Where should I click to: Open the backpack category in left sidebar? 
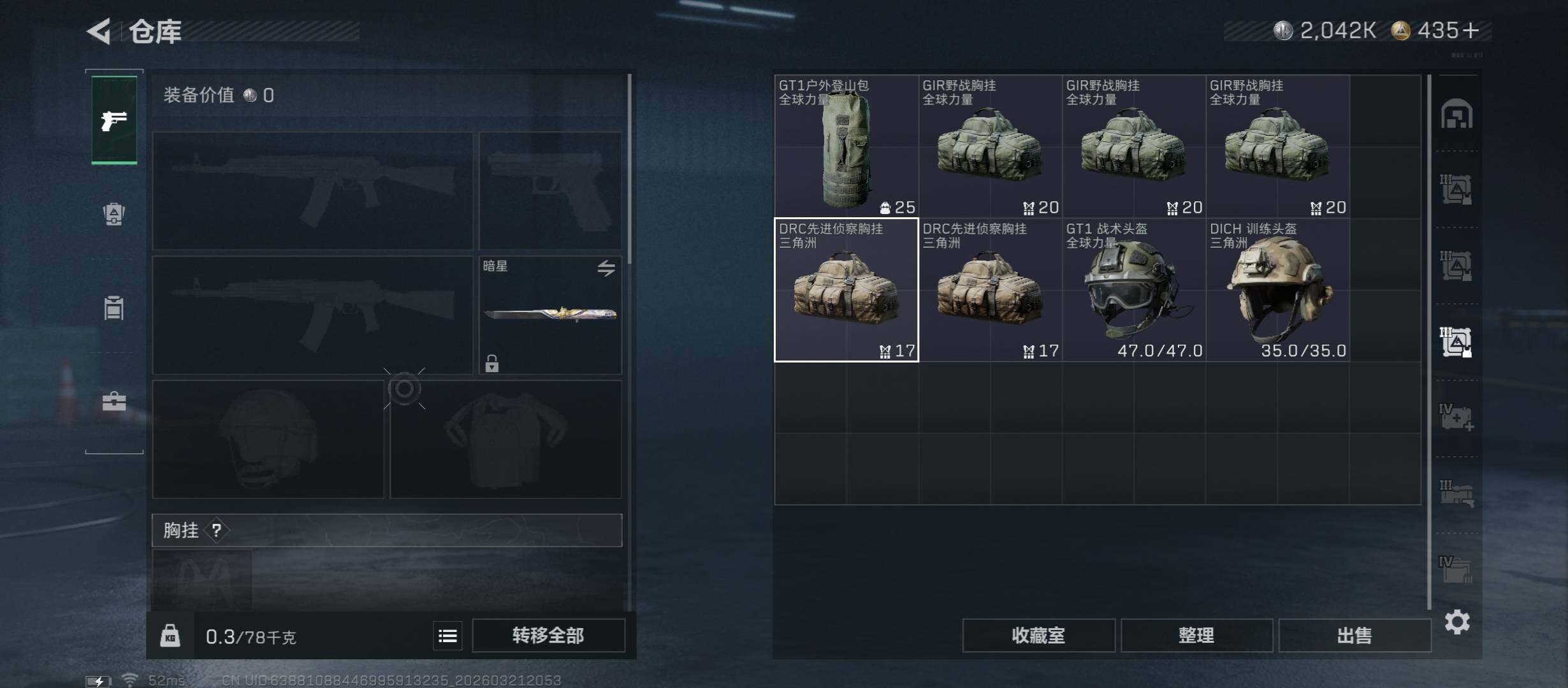114,214
